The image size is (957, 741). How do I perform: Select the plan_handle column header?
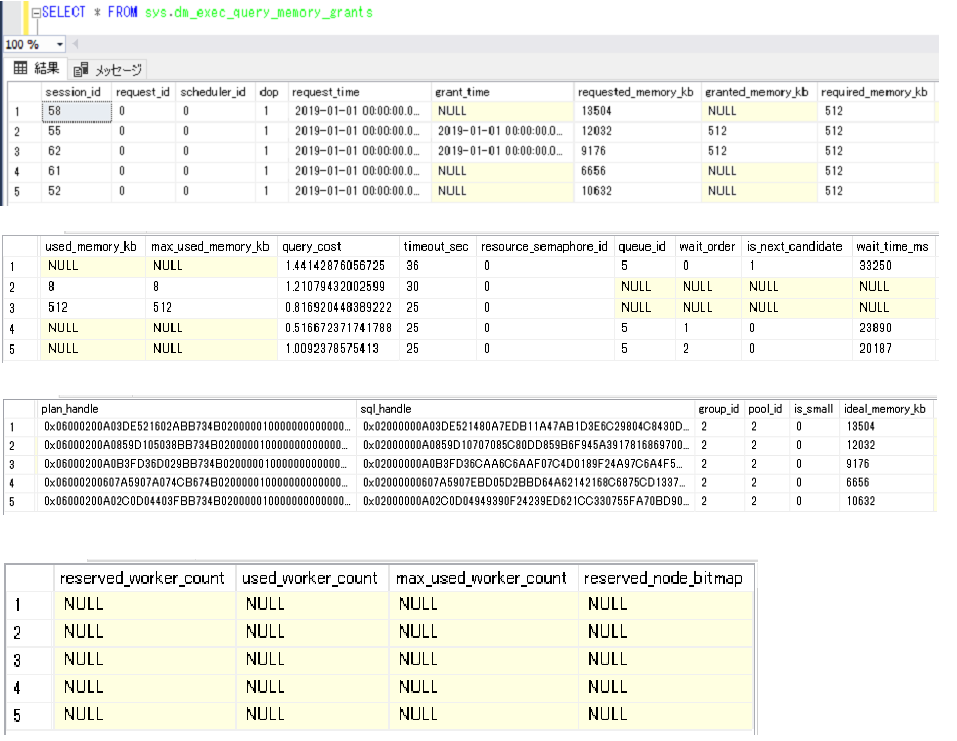197,409
